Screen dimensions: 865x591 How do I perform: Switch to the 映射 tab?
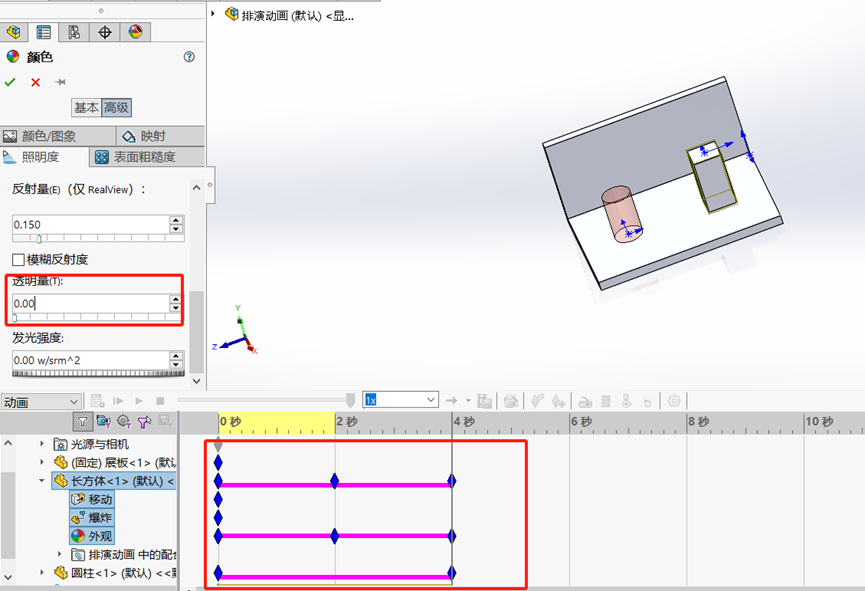coord(155,135)
